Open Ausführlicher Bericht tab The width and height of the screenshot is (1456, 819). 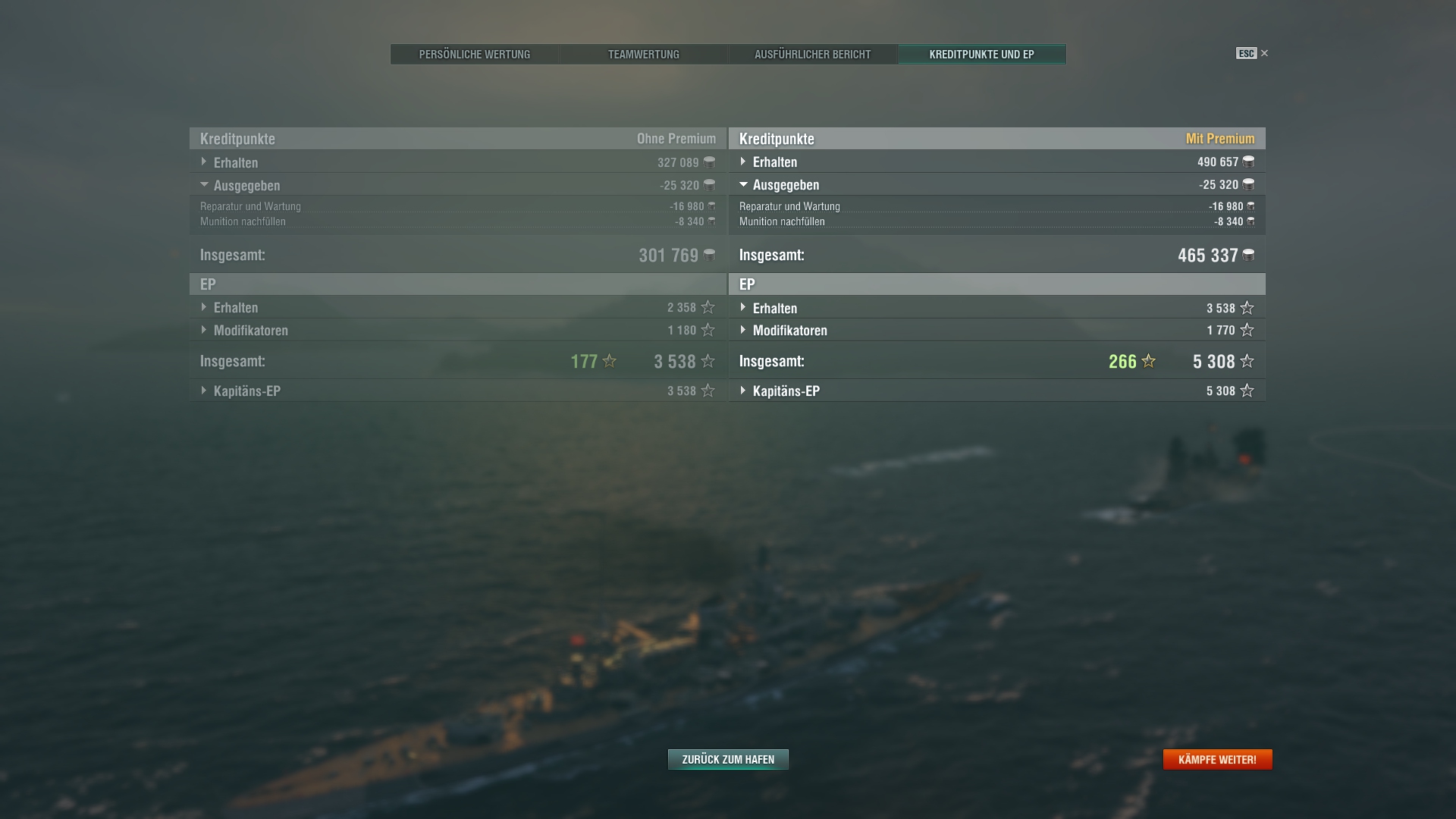point(813,54)
